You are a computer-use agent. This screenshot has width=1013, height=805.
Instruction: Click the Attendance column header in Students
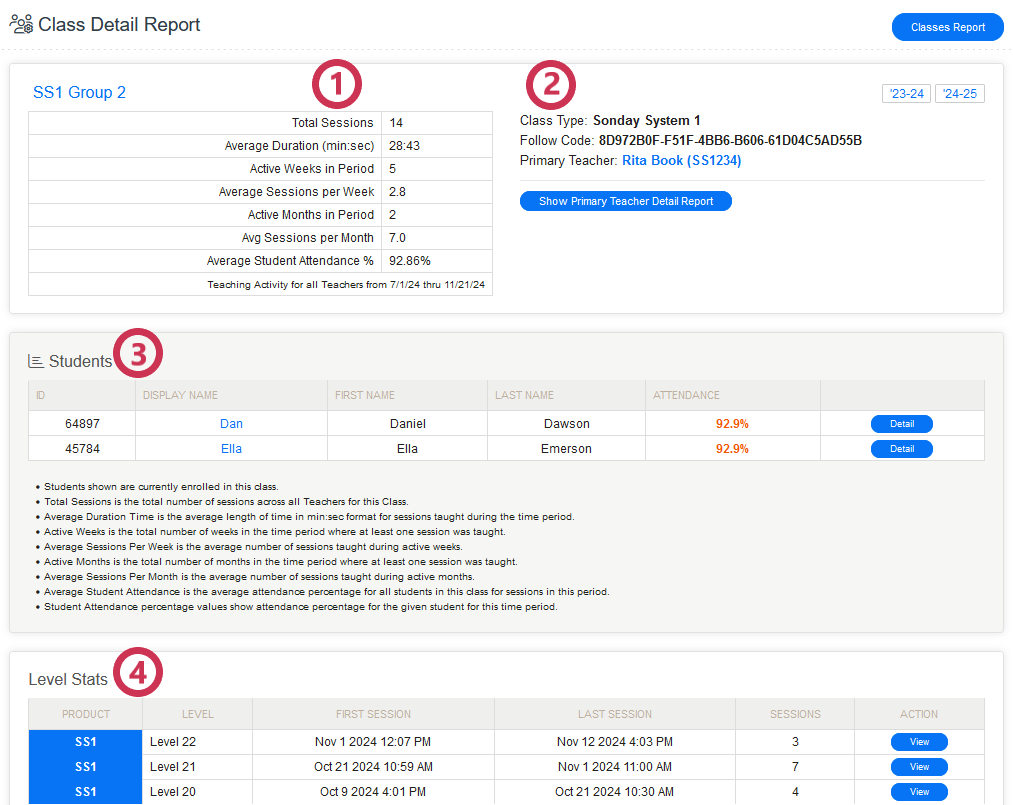point(686,395)
